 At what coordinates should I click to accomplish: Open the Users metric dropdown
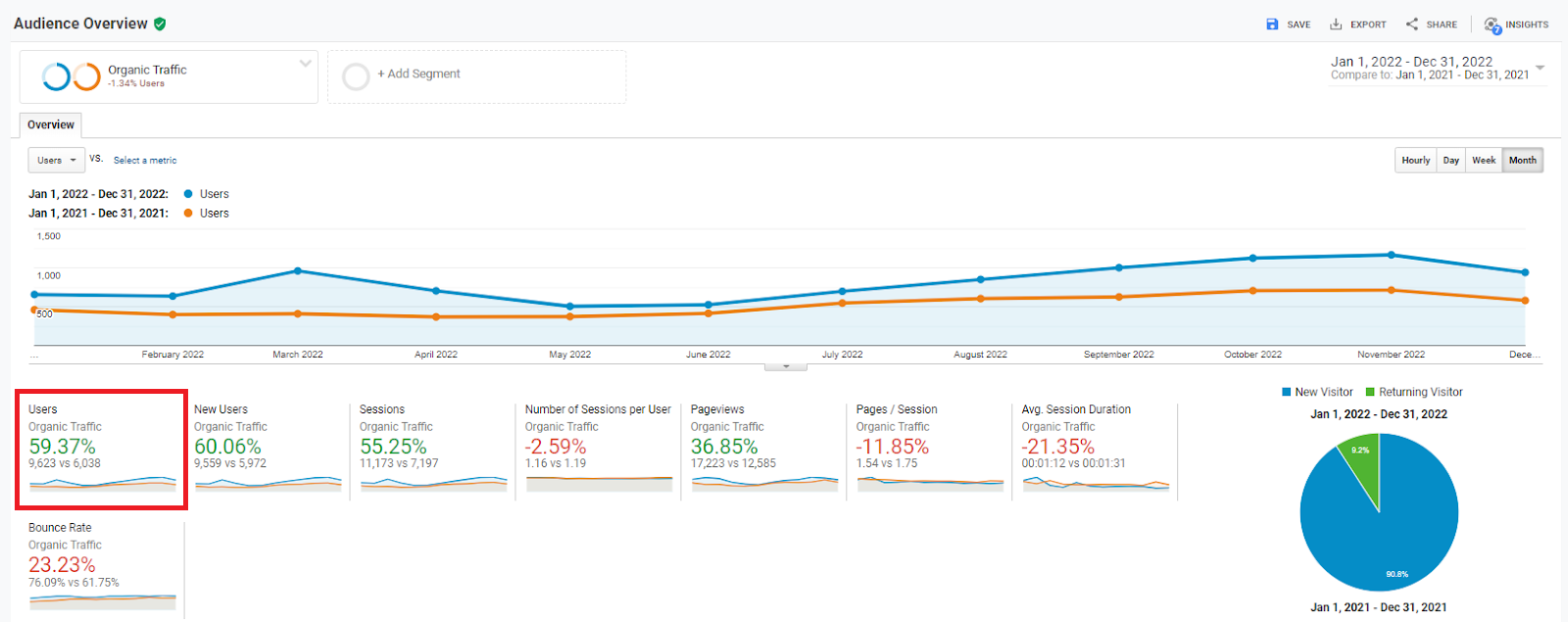click(56, 161)
